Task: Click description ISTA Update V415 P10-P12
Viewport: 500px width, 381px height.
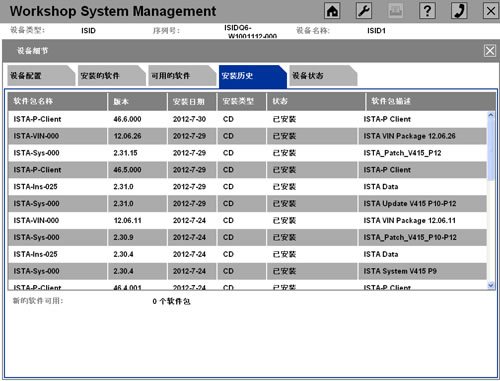Action: click(410, 204)
